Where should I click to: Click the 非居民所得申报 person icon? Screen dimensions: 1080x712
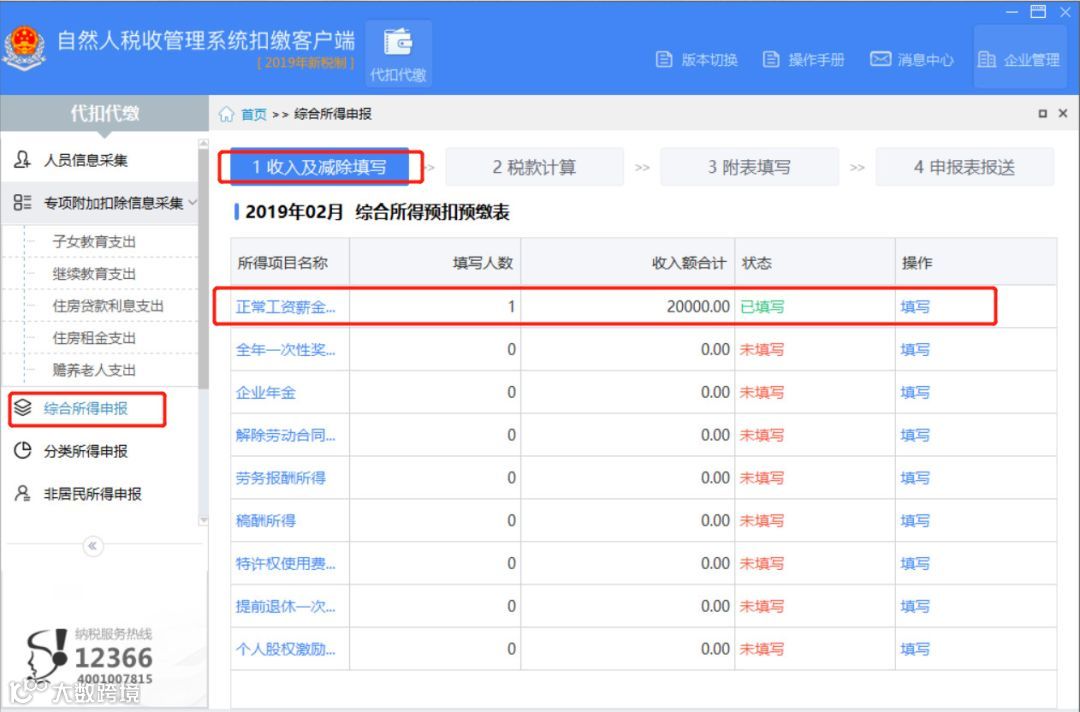tap(23, 493)
